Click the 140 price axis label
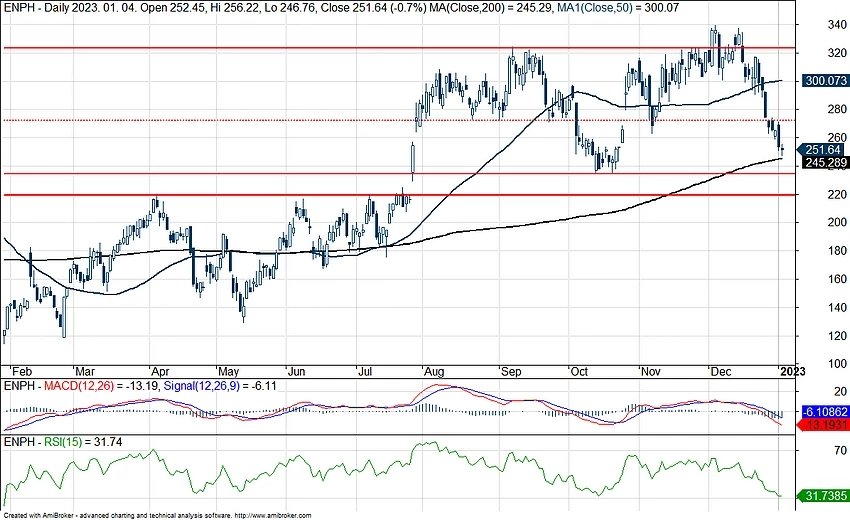The image size is (850, 520). (837, 308)
